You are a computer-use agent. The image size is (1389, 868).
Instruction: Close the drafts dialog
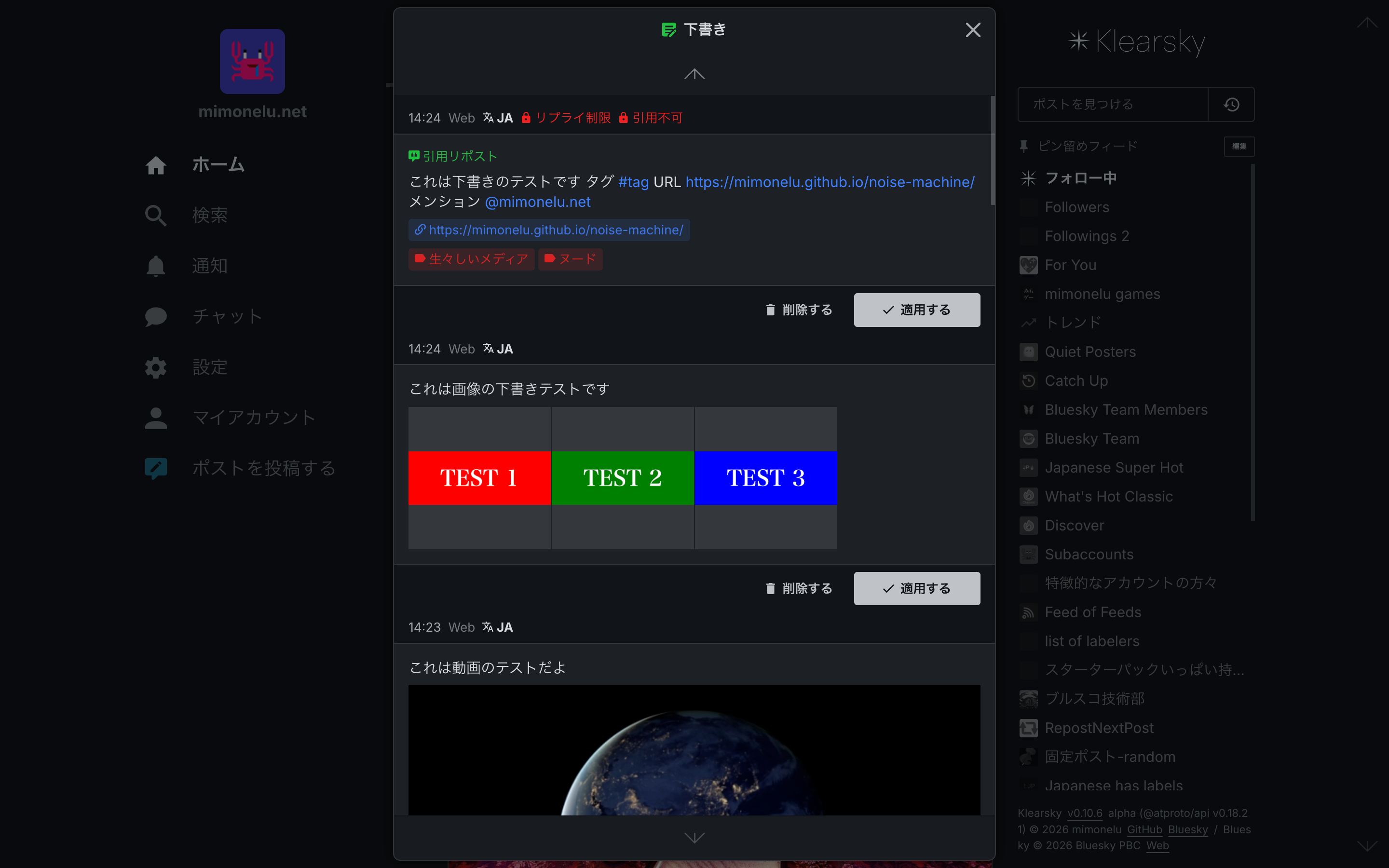tap(973, 30)
